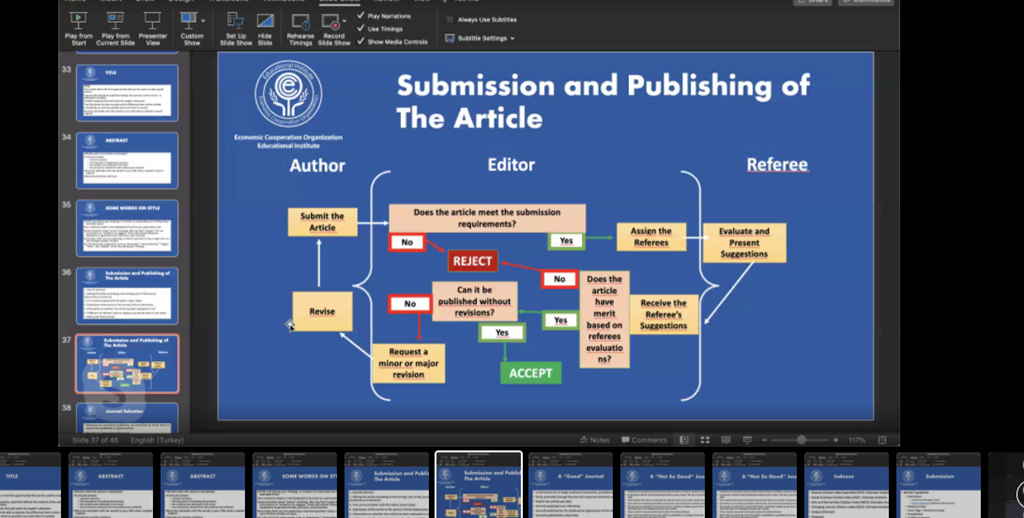Select slide 38 Journal Selection thumbnail
This screenshot has width=1024, height=518.
point(127,417)
